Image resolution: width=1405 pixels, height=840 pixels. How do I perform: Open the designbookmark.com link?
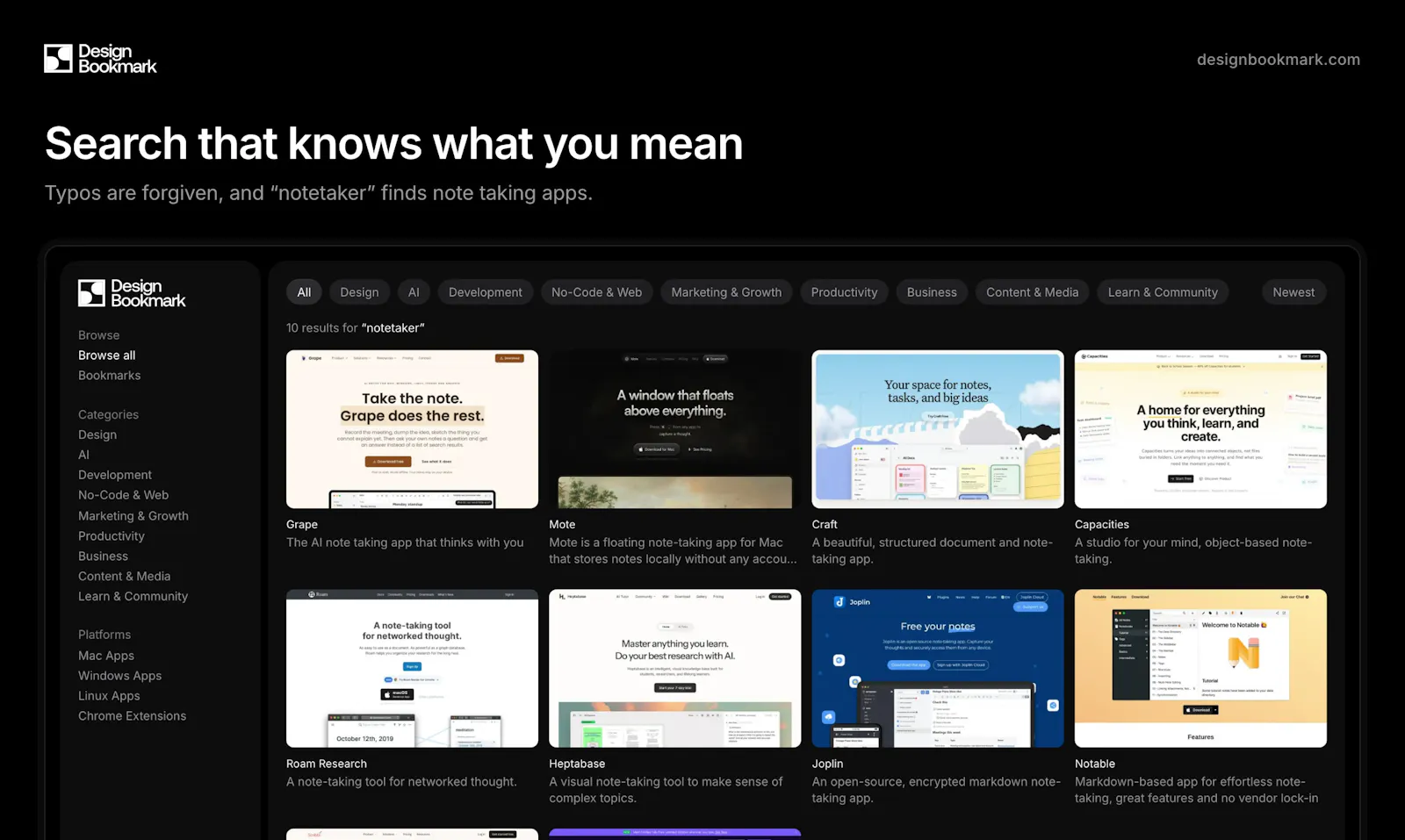[x=1279, y=60]
